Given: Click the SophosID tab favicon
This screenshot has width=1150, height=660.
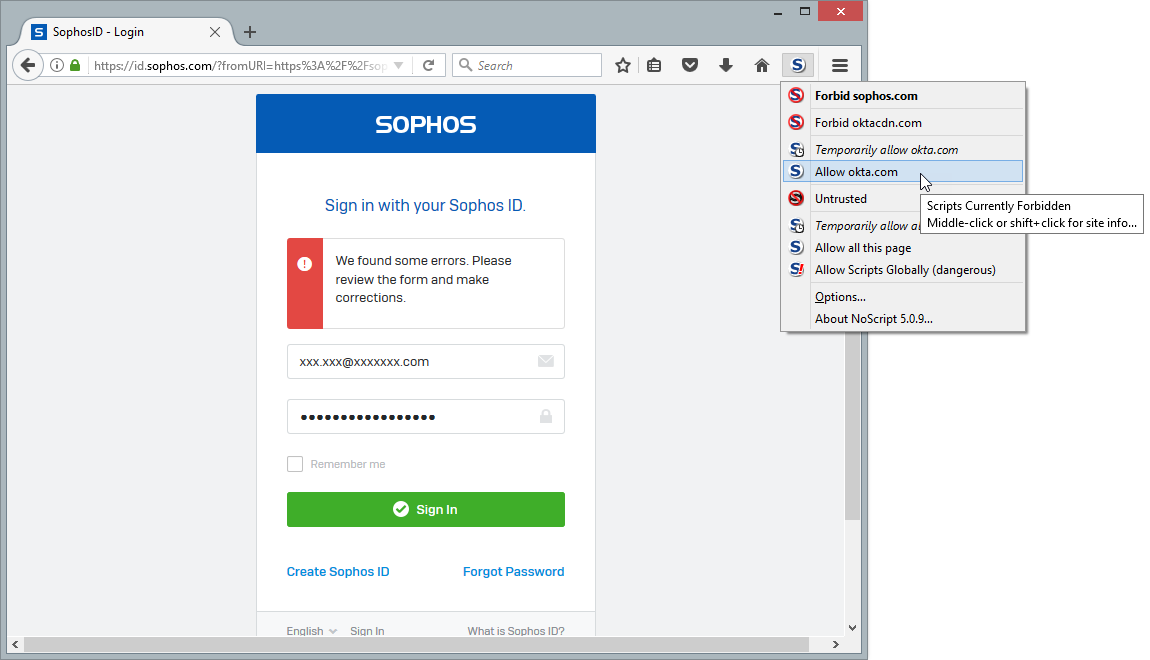Looking at the screenshot, I should tap(39, 32).
